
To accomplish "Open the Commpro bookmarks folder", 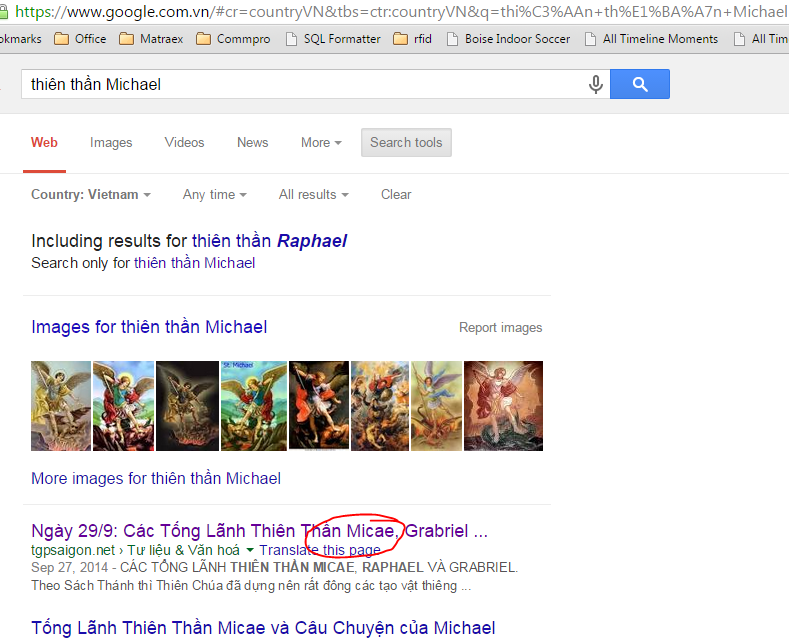I will tap(233, 39).
